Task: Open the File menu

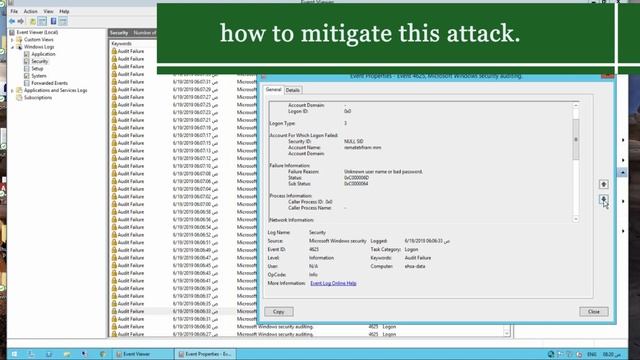Action: [14, 11]
